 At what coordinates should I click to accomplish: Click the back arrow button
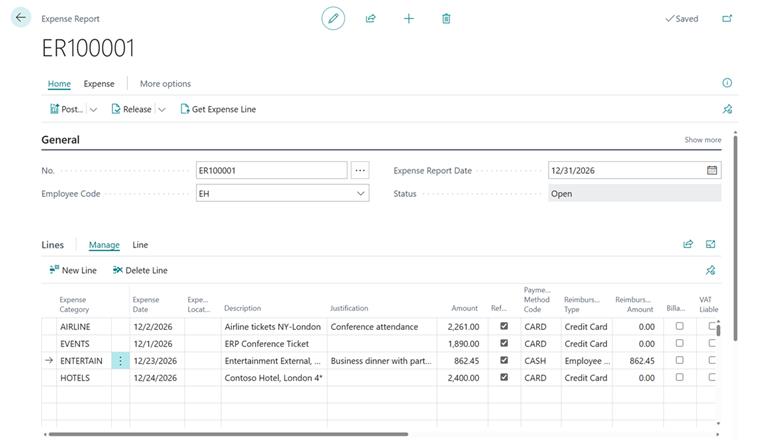[x=20, y=18]
